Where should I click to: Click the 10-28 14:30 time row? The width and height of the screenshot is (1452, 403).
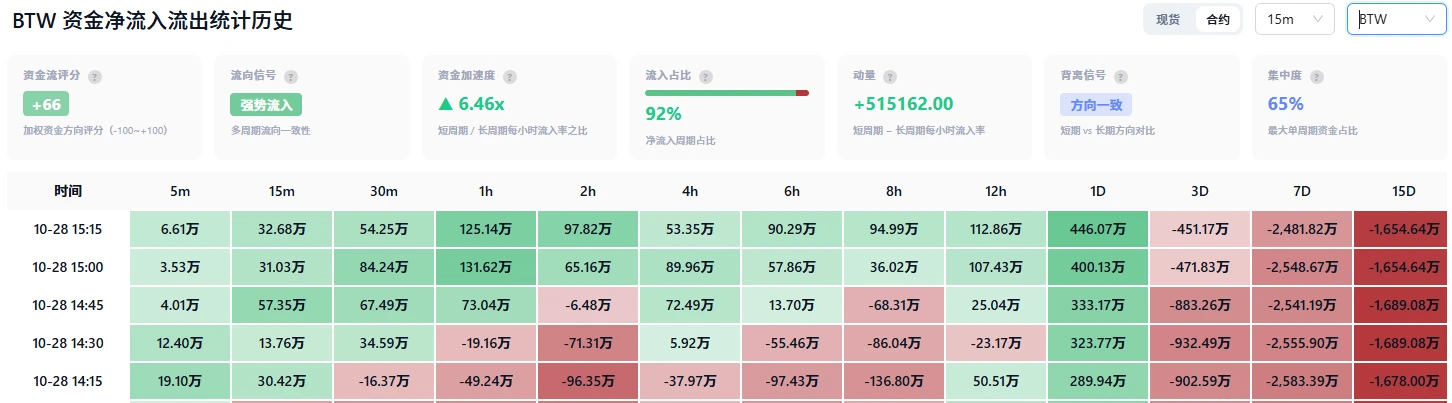68,343
